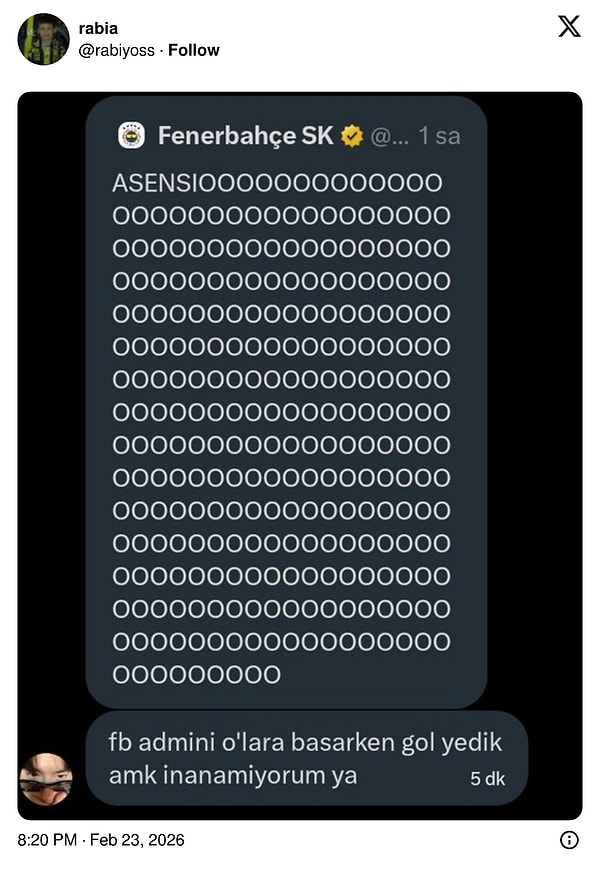The height and width of the screenshot is (870, 600).
Task: Click the truncated @... handle
Action: (x=390, y=136)
